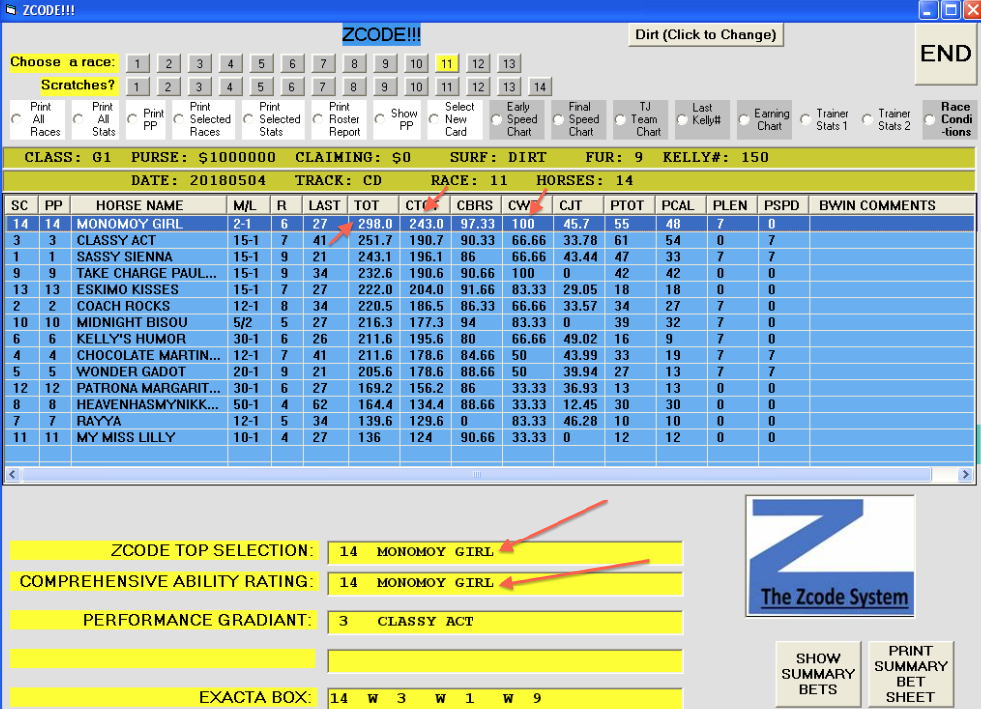
Task: Choose the Race Conditions radio option
Action: click(x=930, y=120)
